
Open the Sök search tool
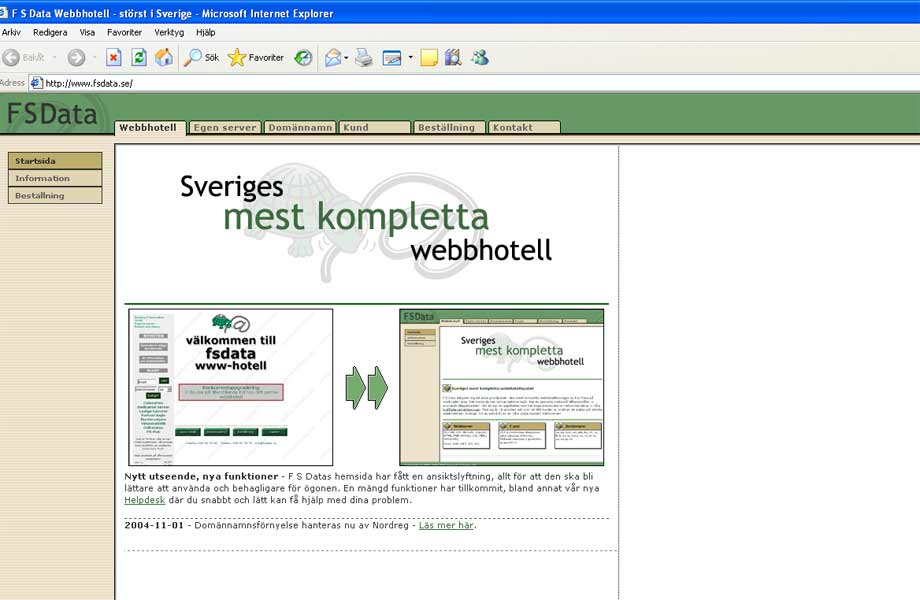(x=201, y=57)
